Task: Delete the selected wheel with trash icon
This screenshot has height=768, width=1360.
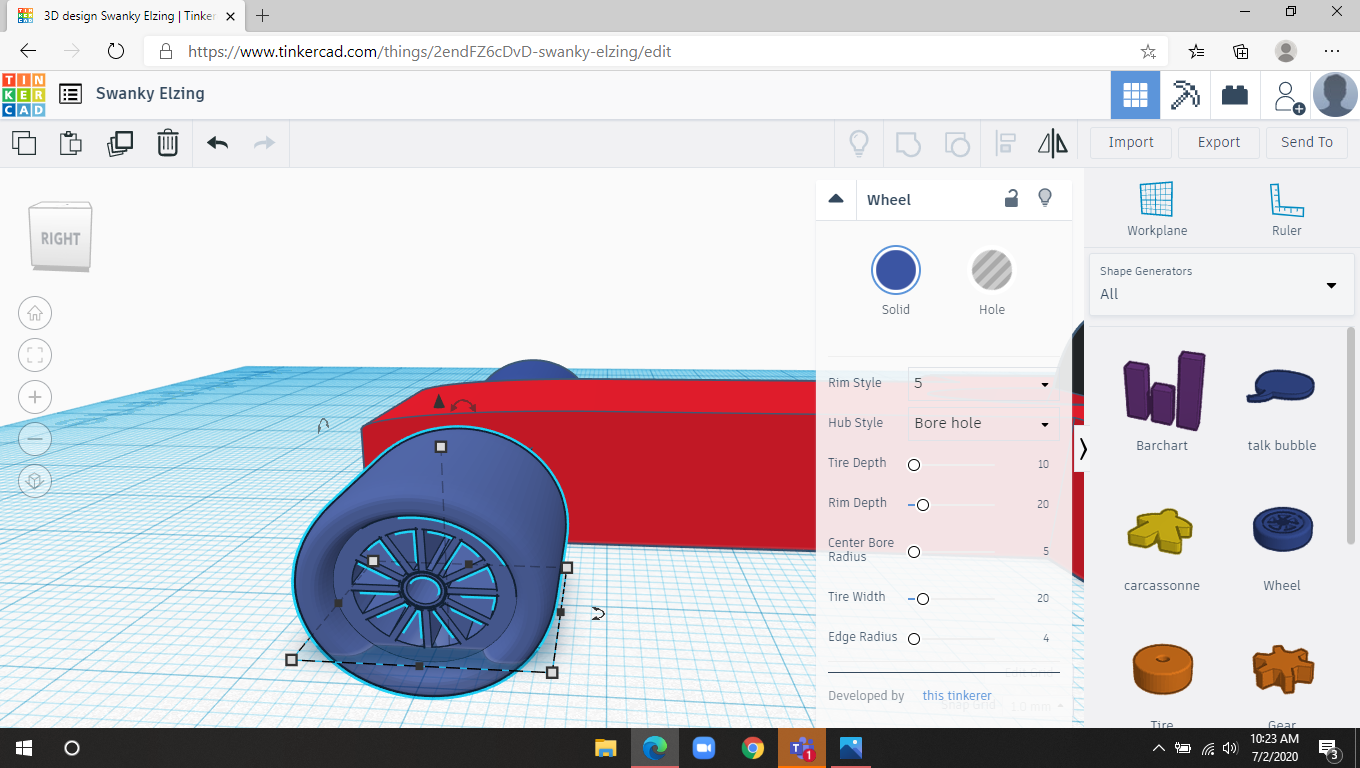Action: pyautogui.click(x=168, y=143)
